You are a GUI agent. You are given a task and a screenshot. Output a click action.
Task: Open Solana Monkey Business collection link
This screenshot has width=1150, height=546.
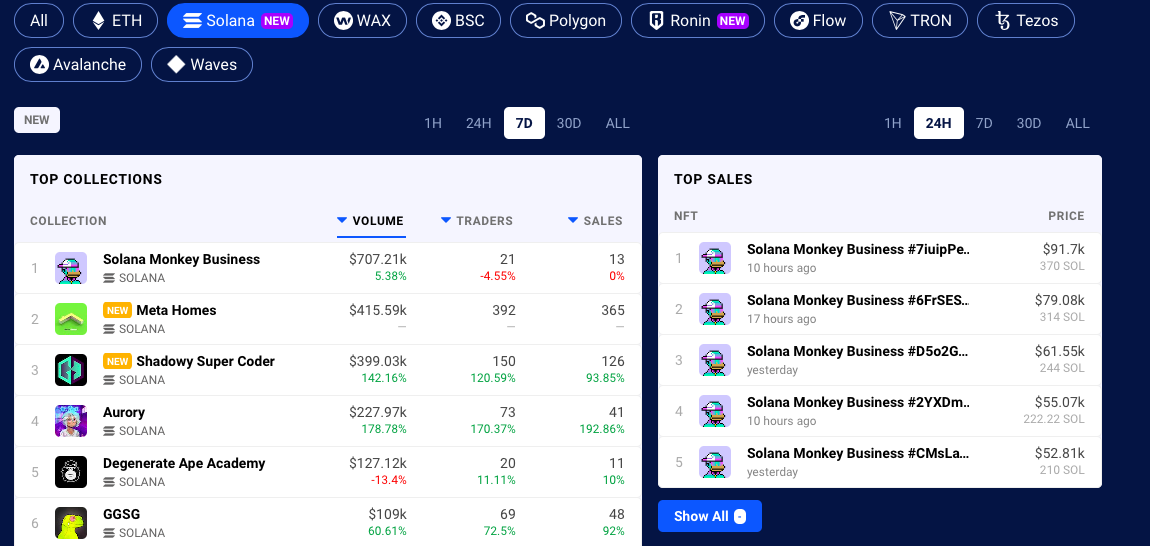181,259
